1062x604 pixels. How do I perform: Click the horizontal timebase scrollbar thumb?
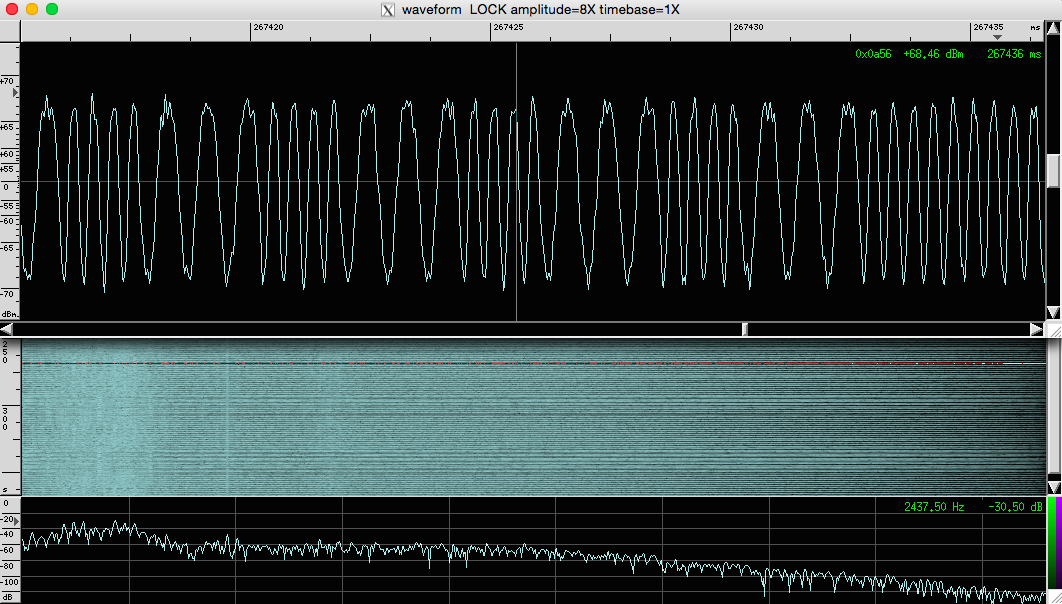coord(744,329)
